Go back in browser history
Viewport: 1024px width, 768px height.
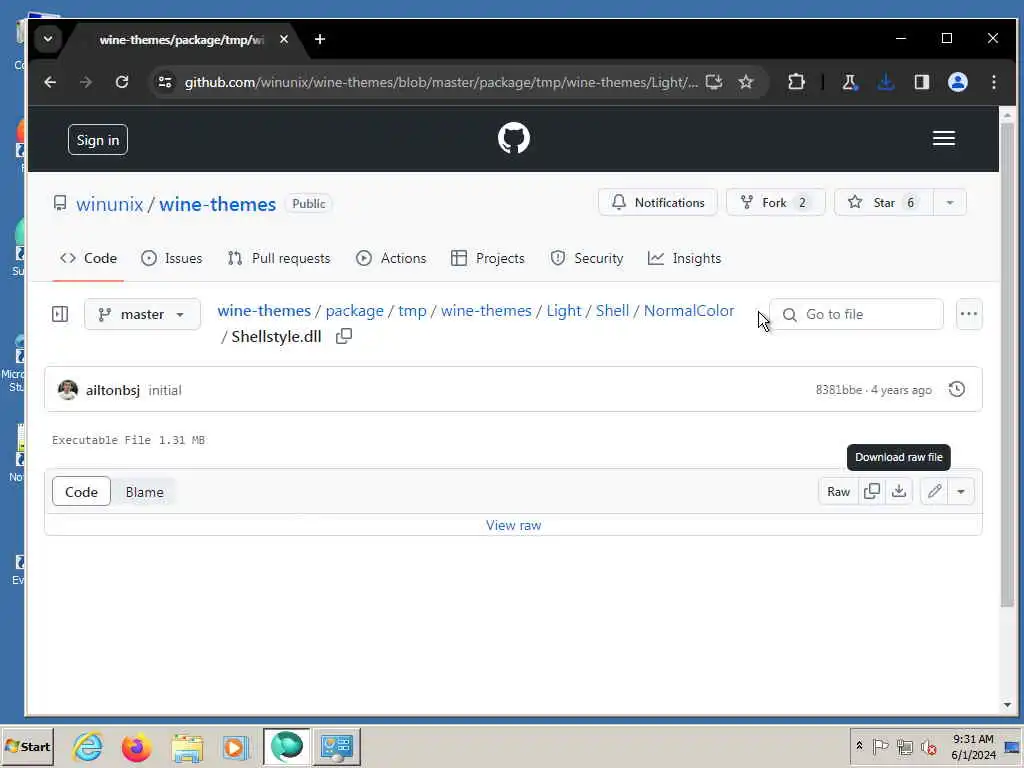point(50,82)
